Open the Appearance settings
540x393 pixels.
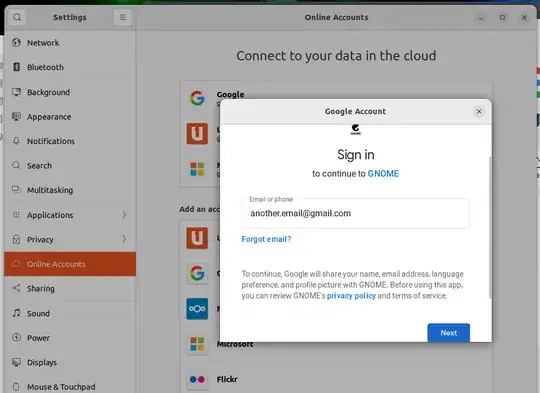click(x=70, y=117)
